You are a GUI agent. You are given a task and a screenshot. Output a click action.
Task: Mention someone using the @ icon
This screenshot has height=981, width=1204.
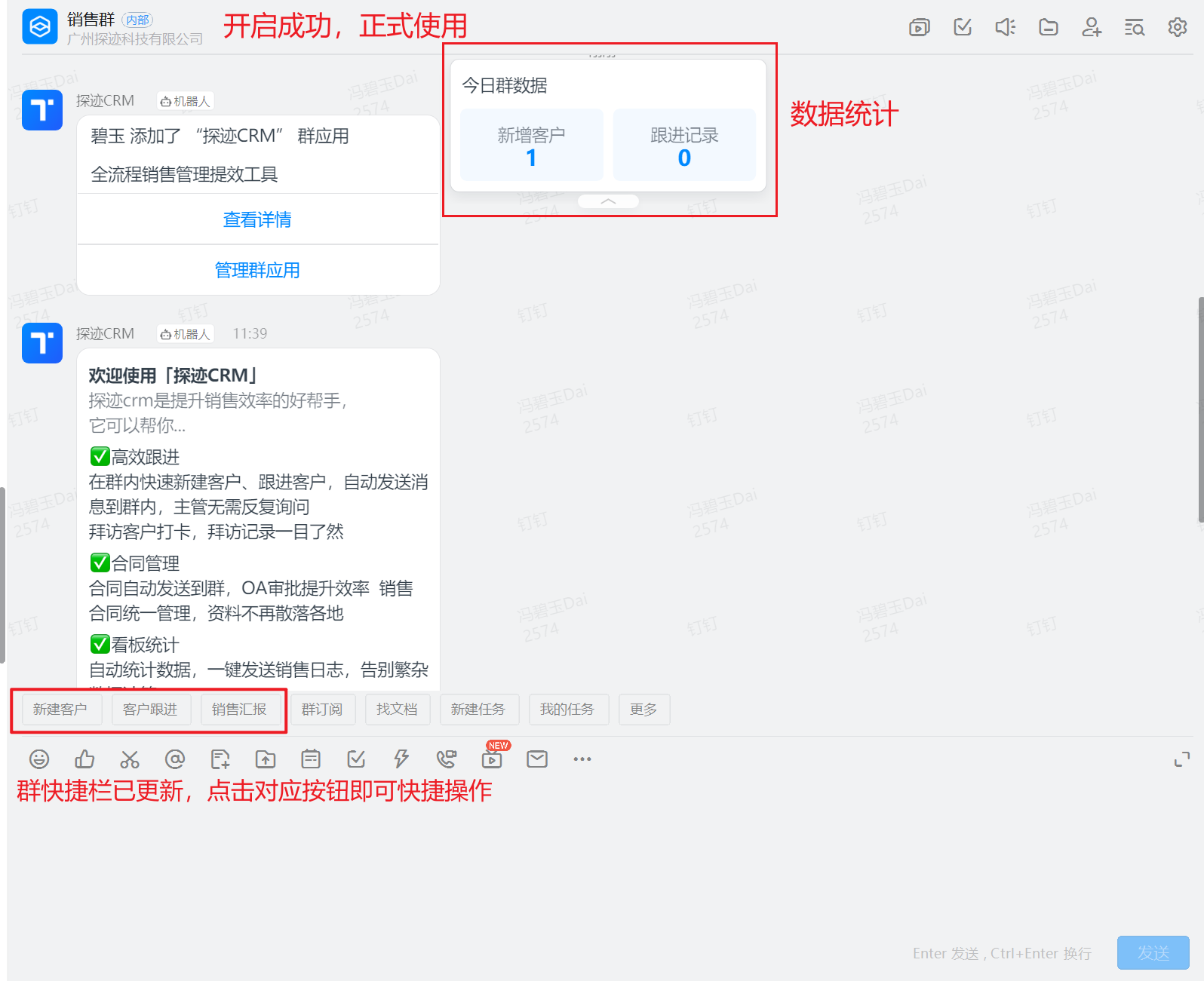[175, 759]
